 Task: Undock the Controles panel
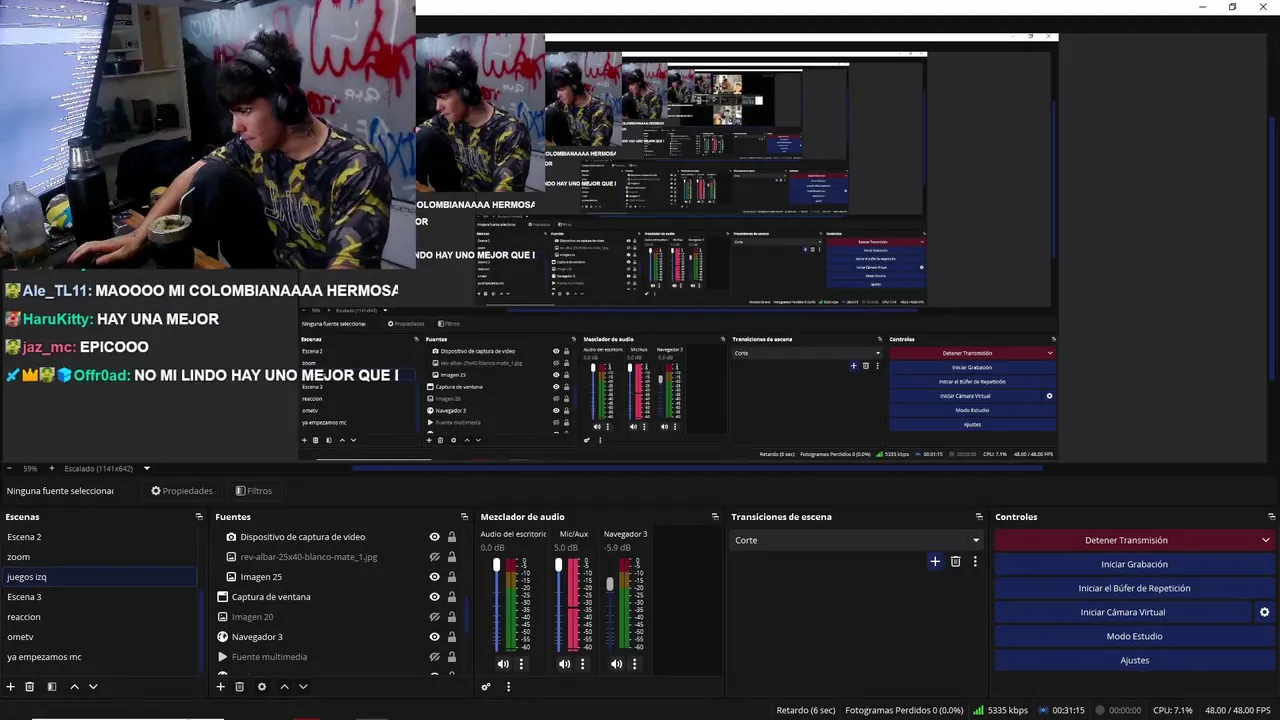click(x=1270, y=517)
